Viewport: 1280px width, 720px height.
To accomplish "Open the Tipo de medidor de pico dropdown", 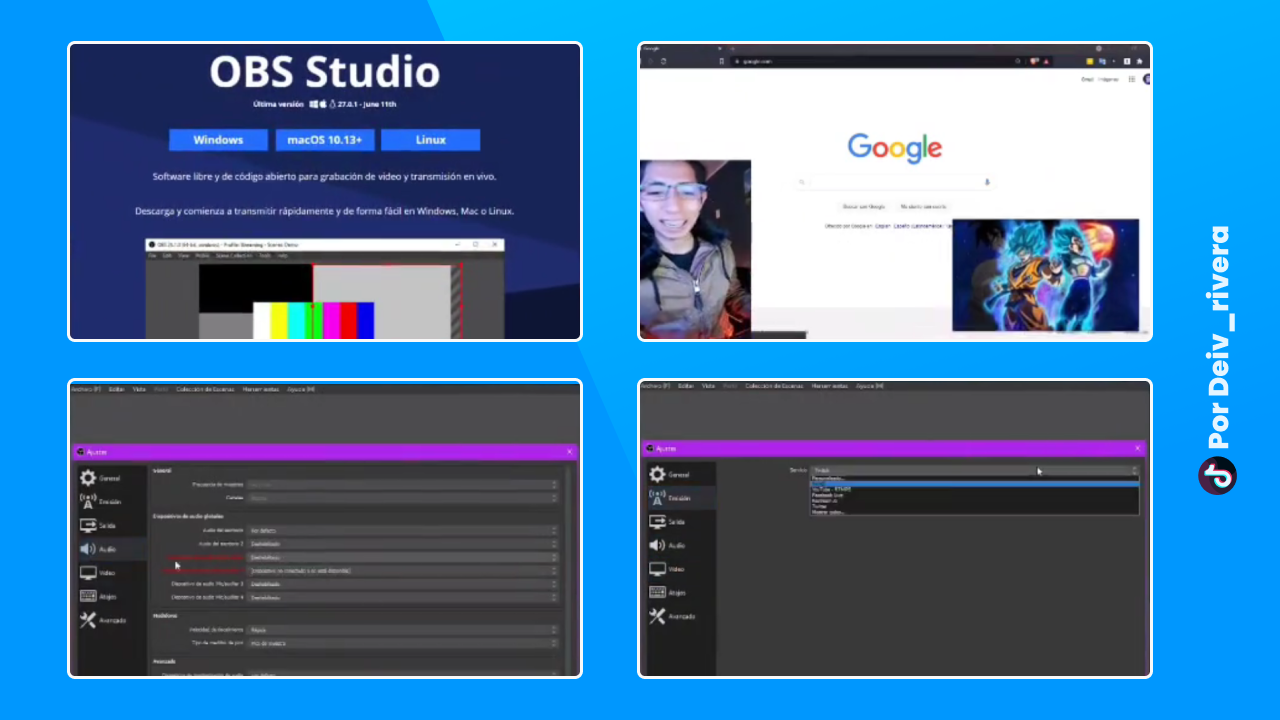I will tap(402, 643).
